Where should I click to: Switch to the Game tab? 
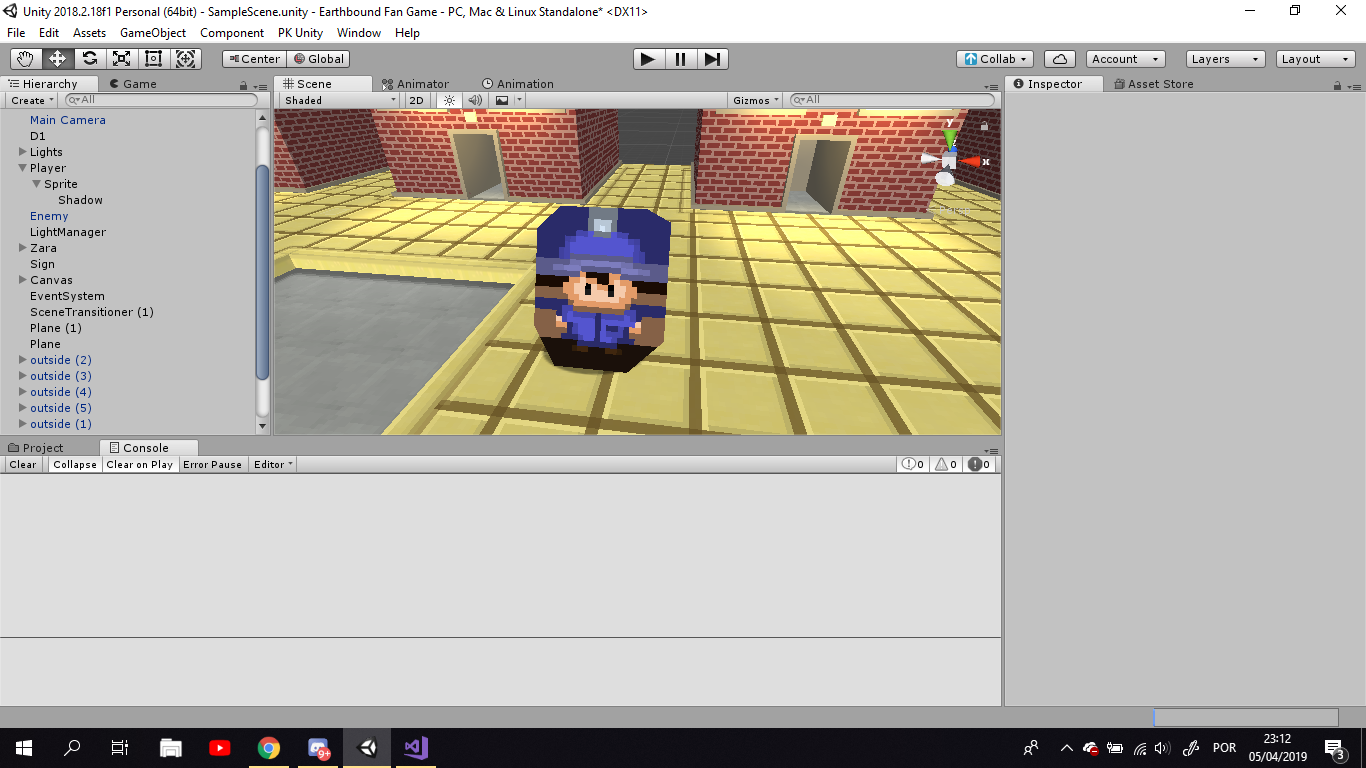click(133, 84)
